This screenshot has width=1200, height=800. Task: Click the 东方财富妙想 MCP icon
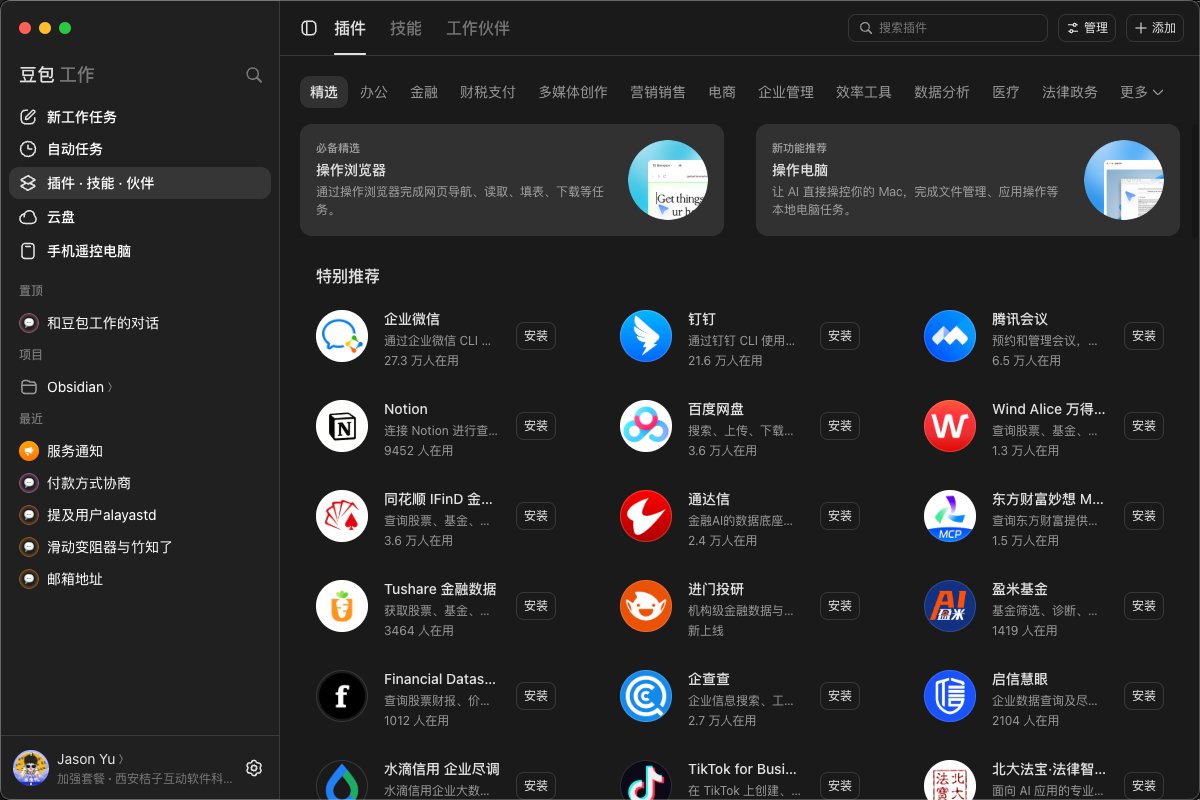950,516
